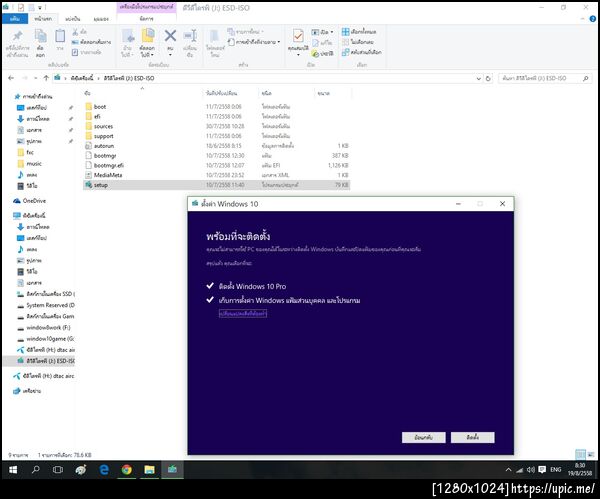Expand the Open button dropdown arrow

click(332, 32)
